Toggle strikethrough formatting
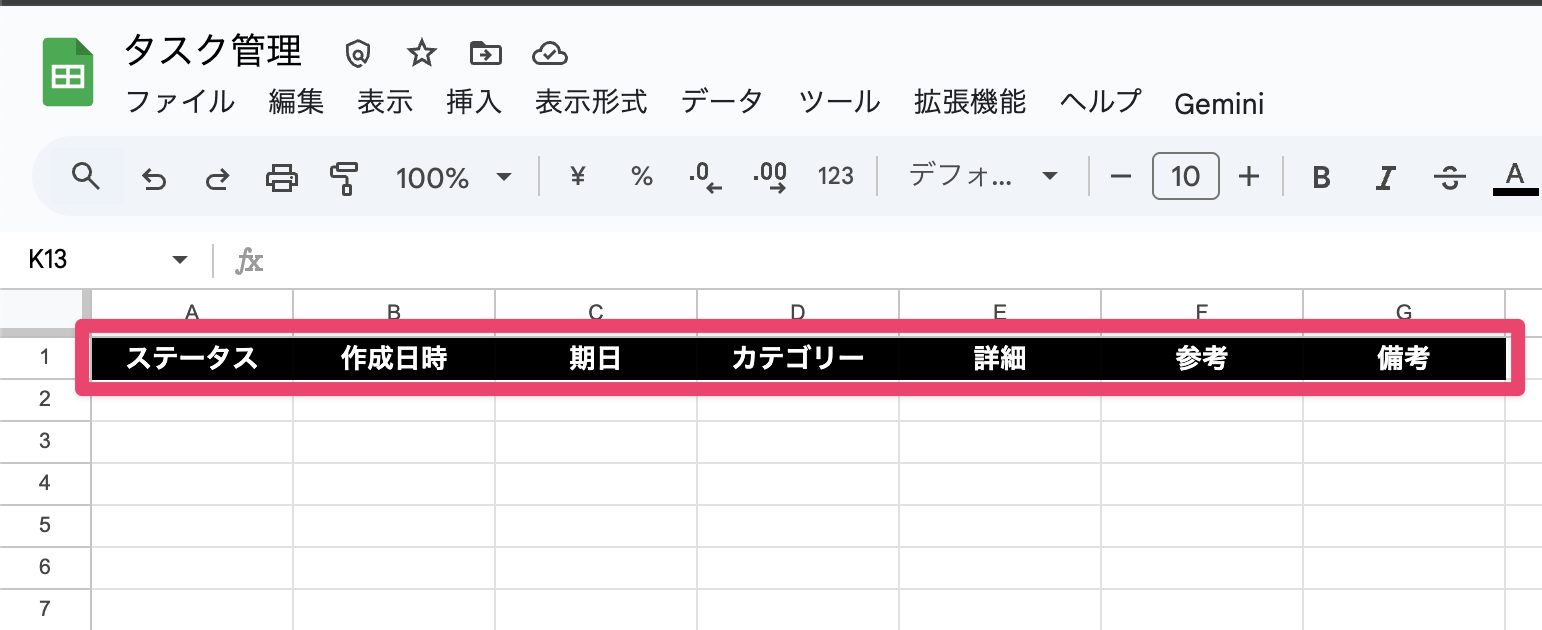The height and width of the screenshot is (630, 1542). click(1450, 176)
